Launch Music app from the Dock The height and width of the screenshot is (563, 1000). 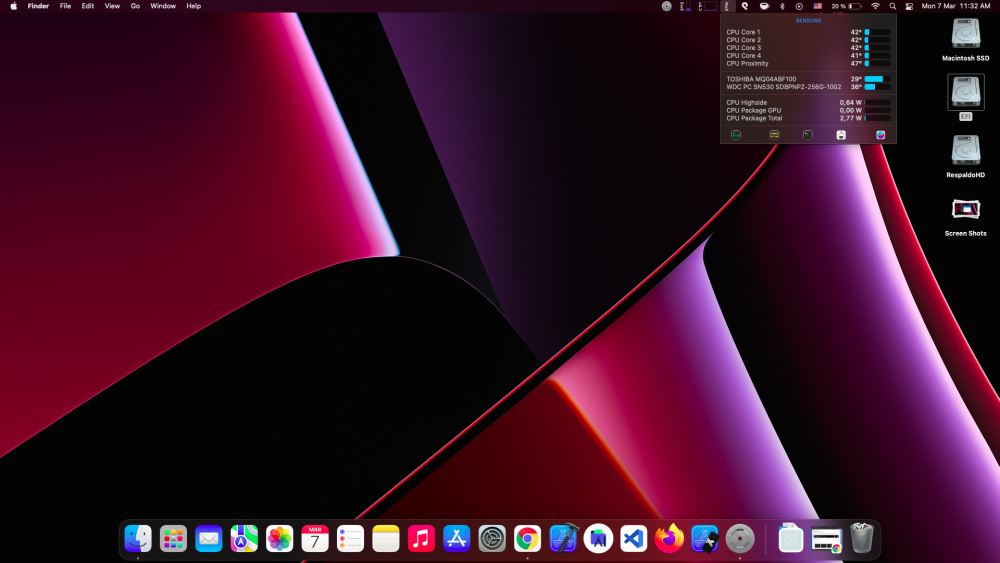(x=421, y=539)
